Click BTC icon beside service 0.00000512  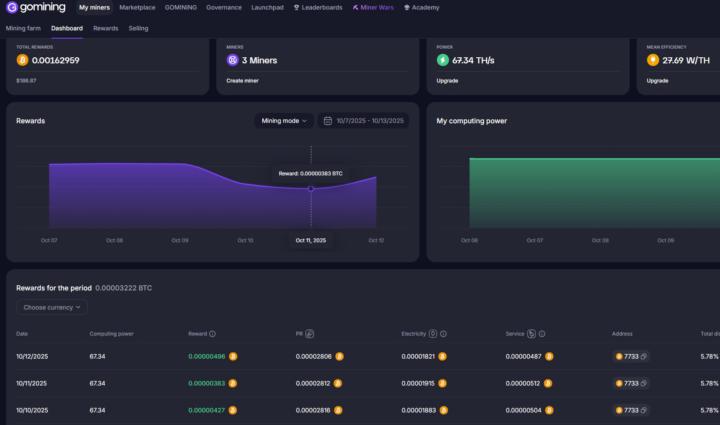click(548, 384)
